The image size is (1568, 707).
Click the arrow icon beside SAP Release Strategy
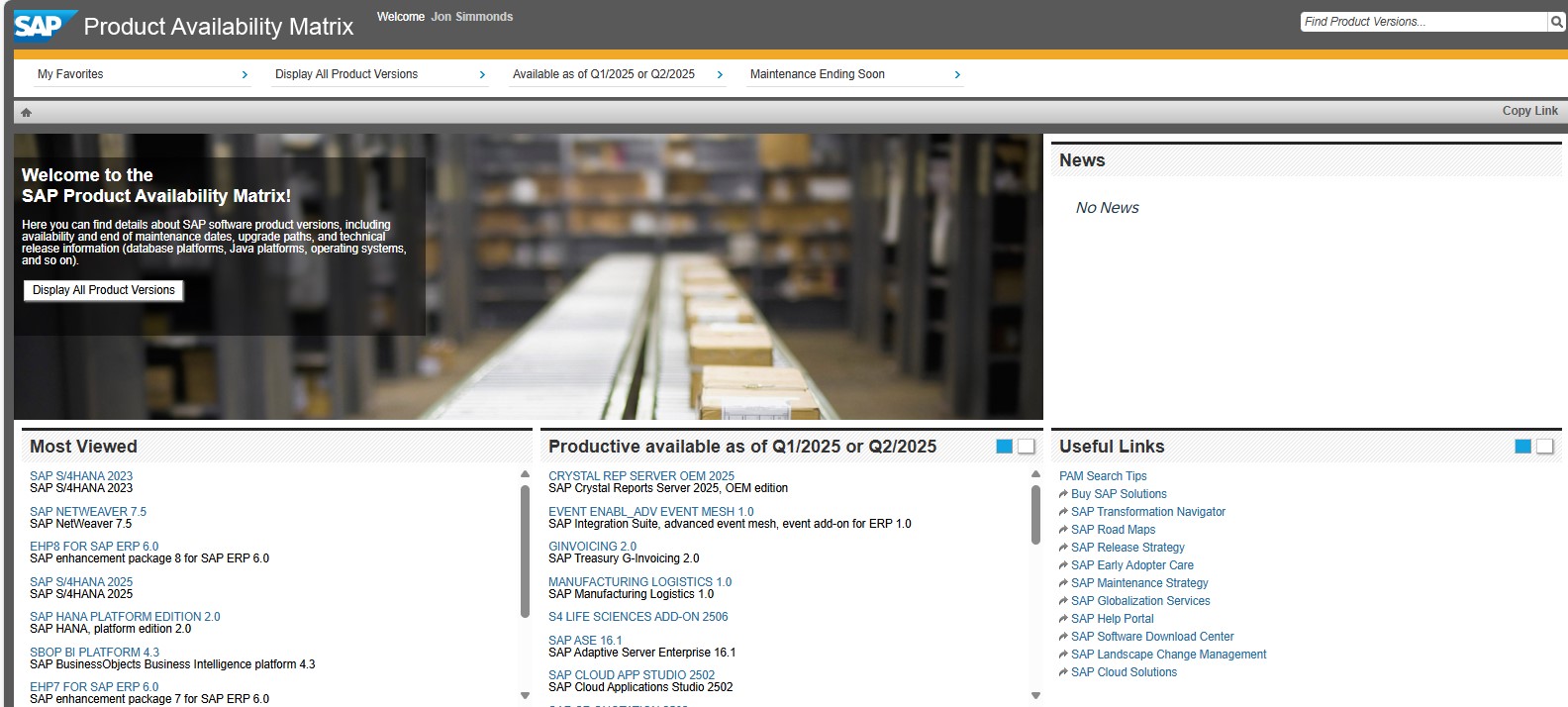click(x=1063, y=548)
